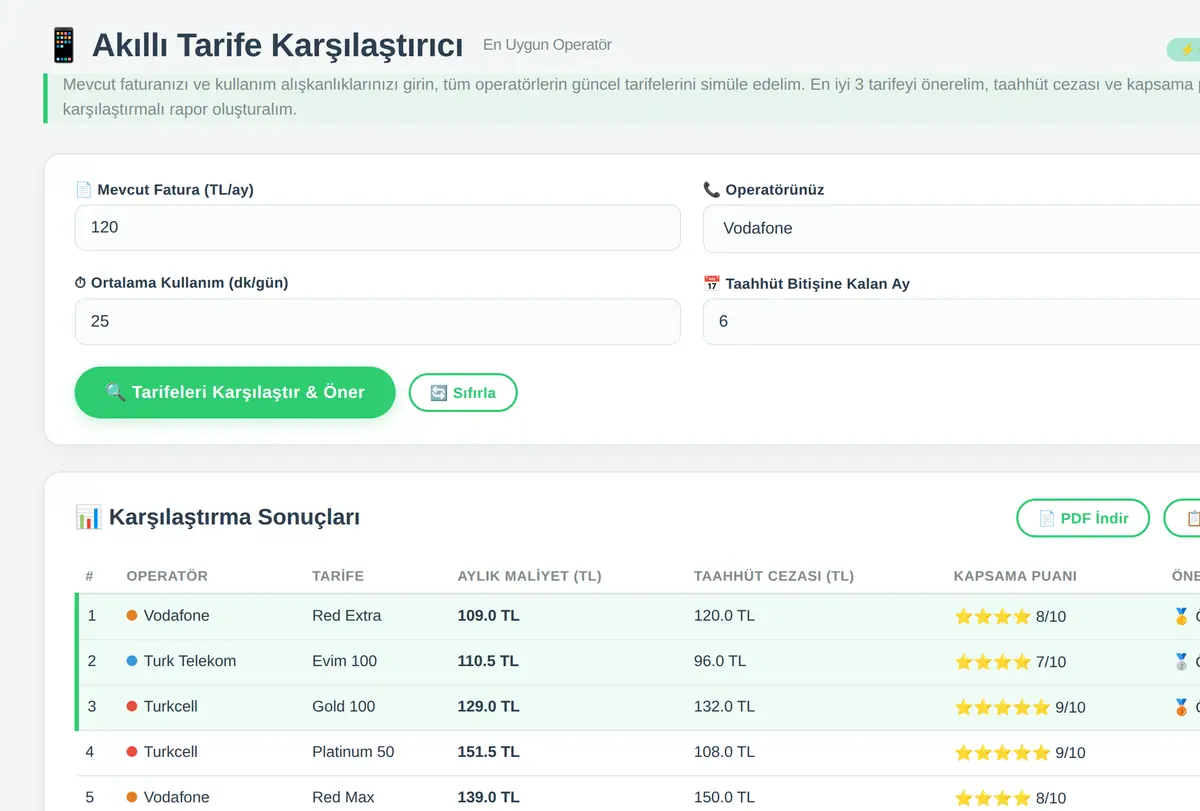Image resolution: width=1200 pixels, height=811 pixels.
Task: Click the Red Max tariff name
Action: (343, 798)
